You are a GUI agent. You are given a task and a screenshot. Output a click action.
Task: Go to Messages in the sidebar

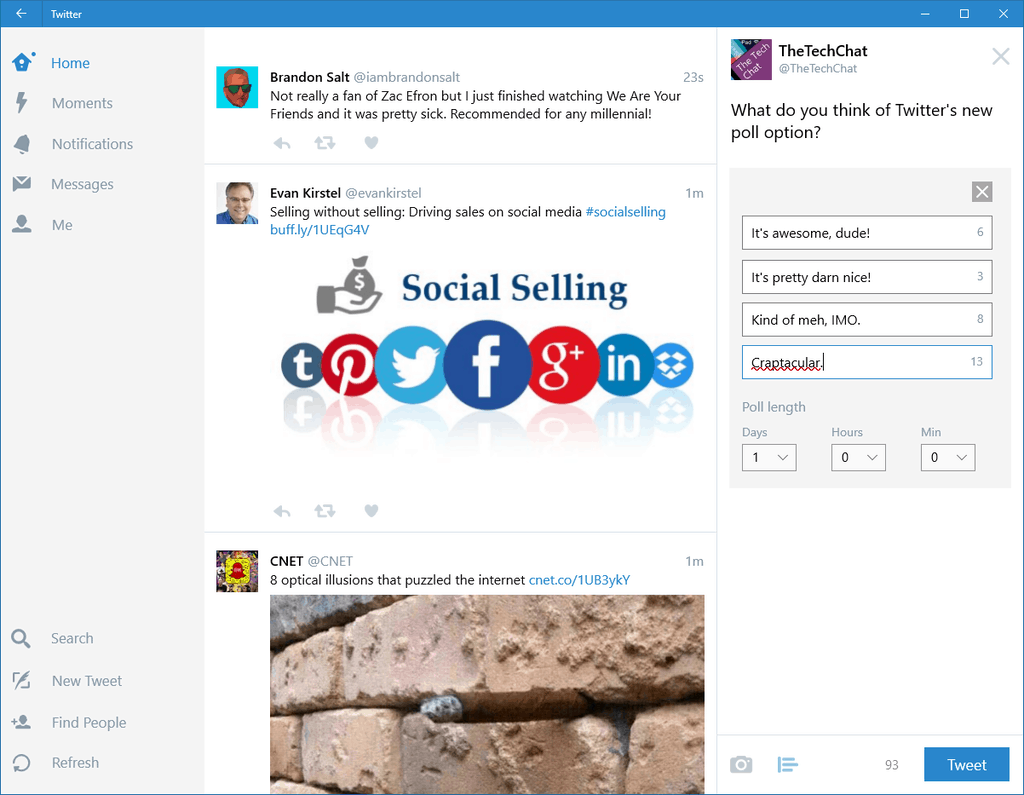[x=82, y=184]
